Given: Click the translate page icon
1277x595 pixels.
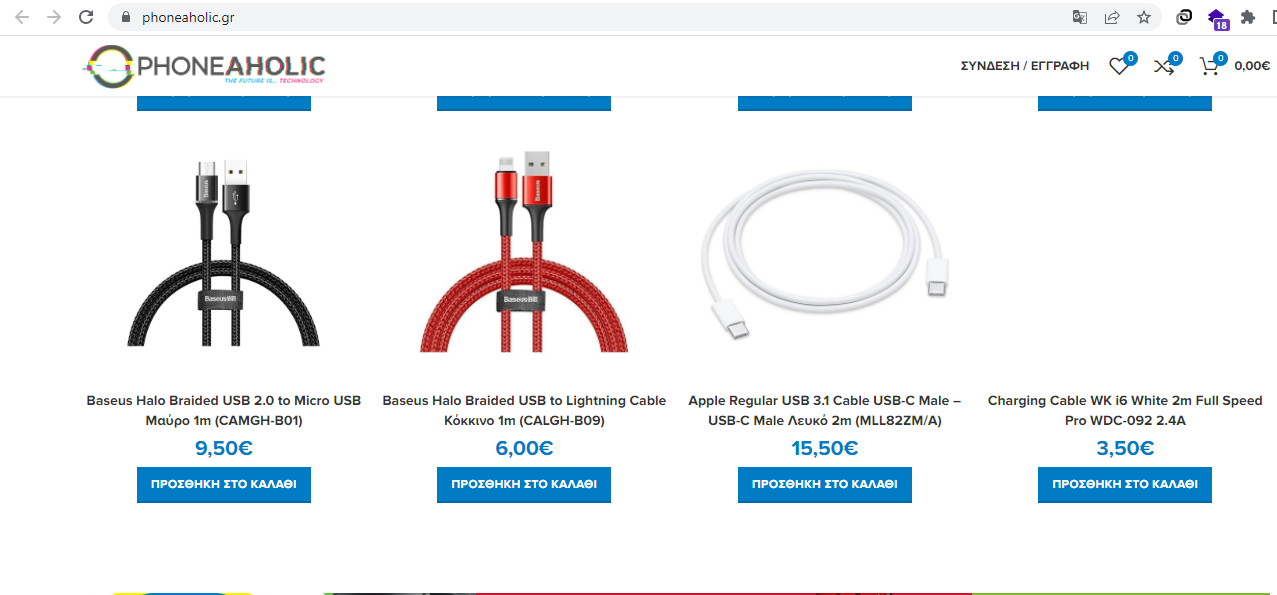Looking at the screenshot, I should 1079,17.
